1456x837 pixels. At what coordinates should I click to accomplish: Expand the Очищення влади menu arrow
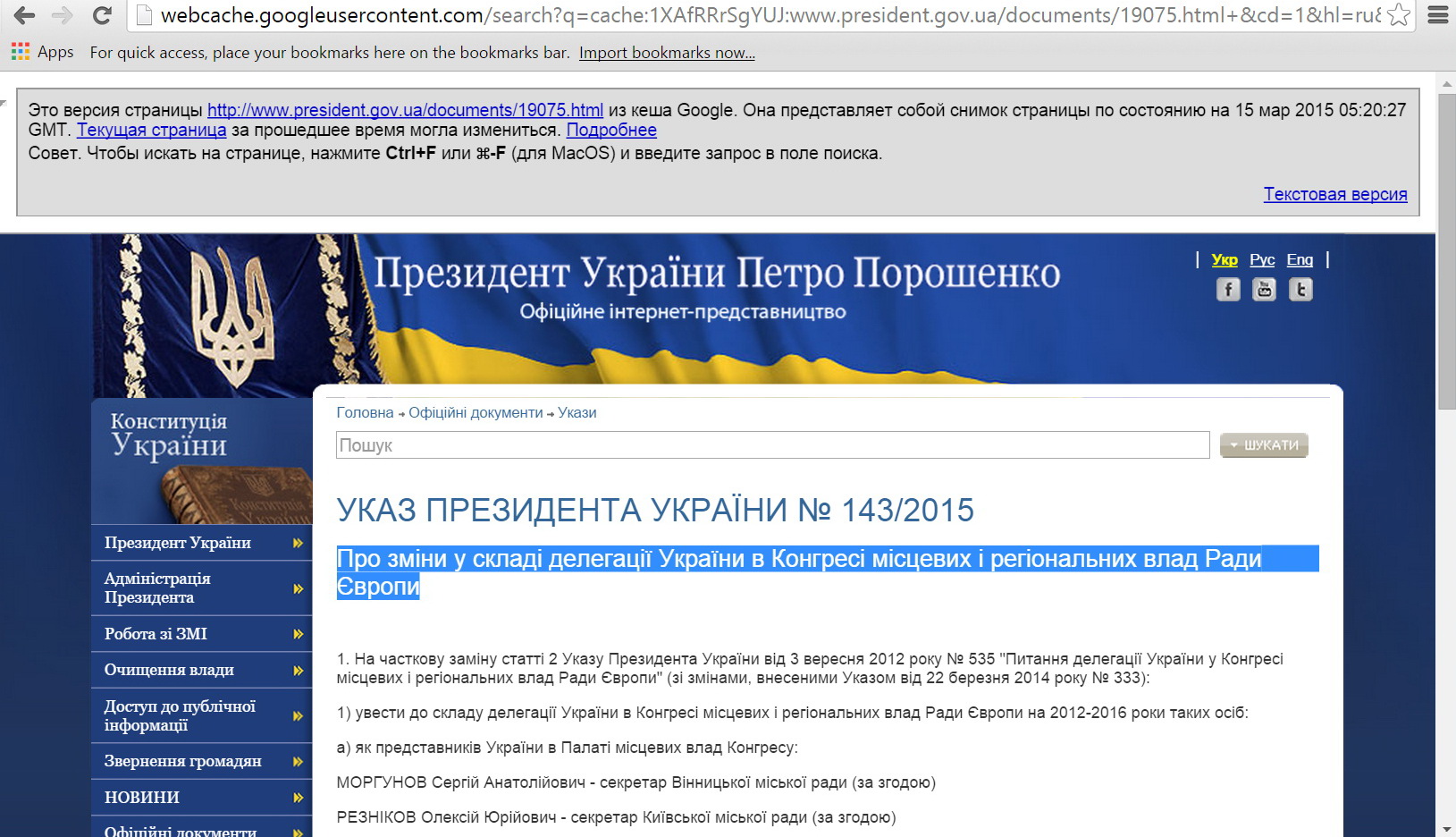pos(298,671)
